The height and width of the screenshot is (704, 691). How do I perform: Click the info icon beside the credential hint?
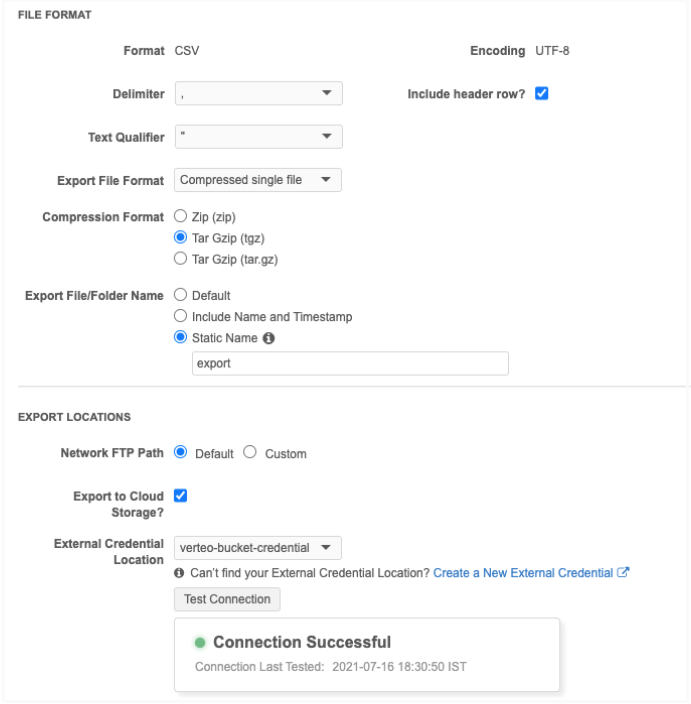tap(179, 573)
